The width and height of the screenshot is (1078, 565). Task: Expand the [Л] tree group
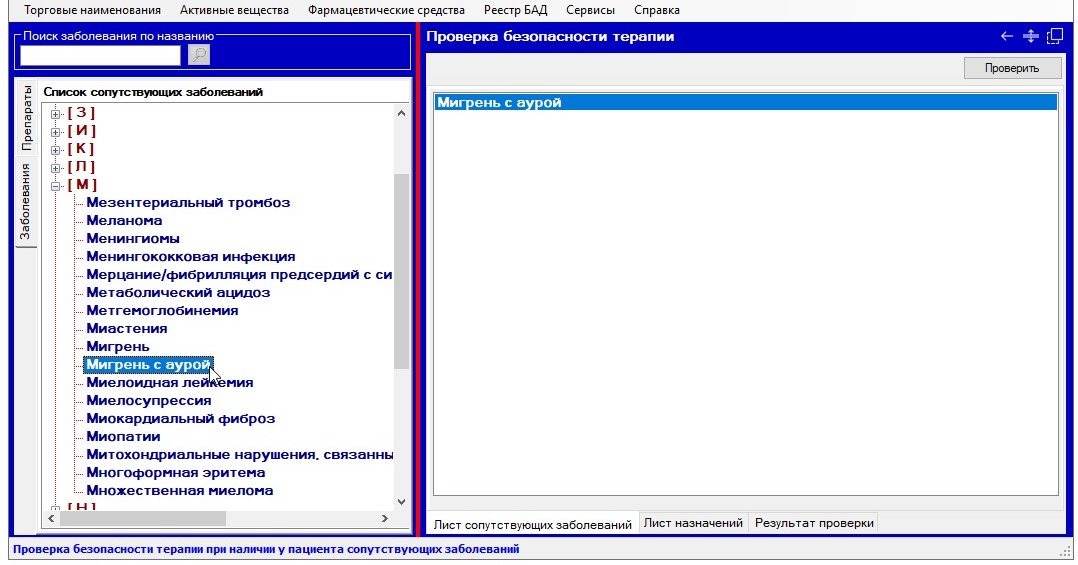click(x=56, y=167)
